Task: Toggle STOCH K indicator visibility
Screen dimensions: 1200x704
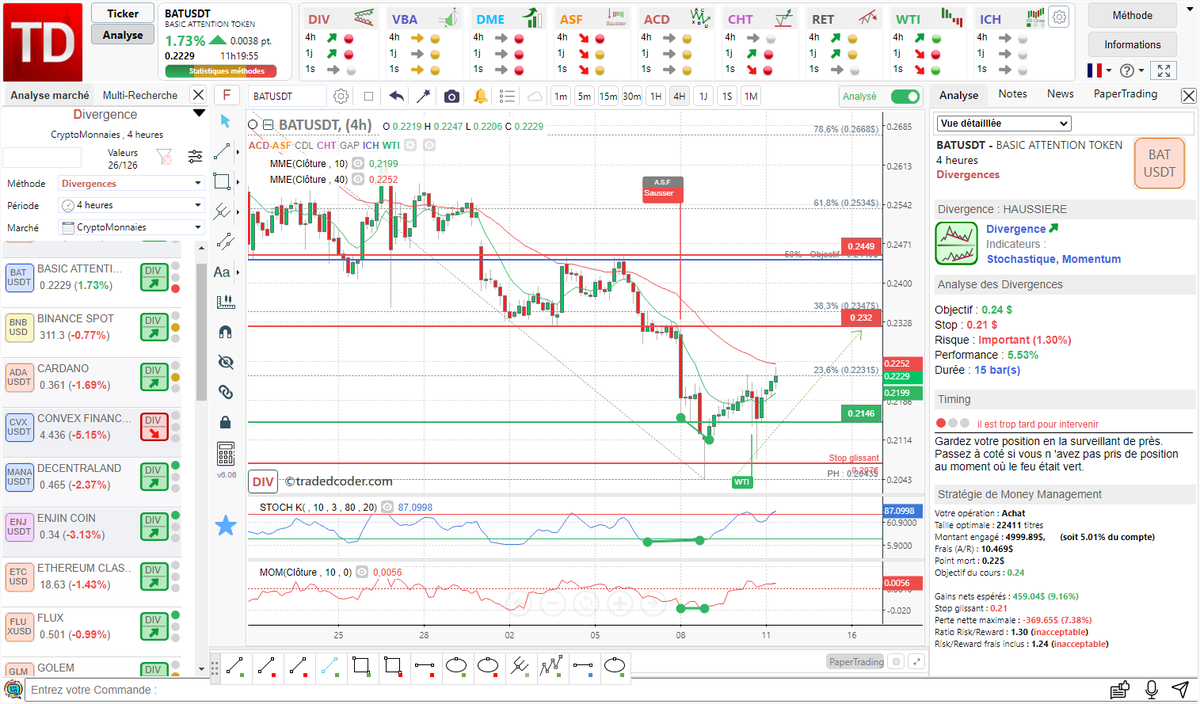Action: click(388, 508)
